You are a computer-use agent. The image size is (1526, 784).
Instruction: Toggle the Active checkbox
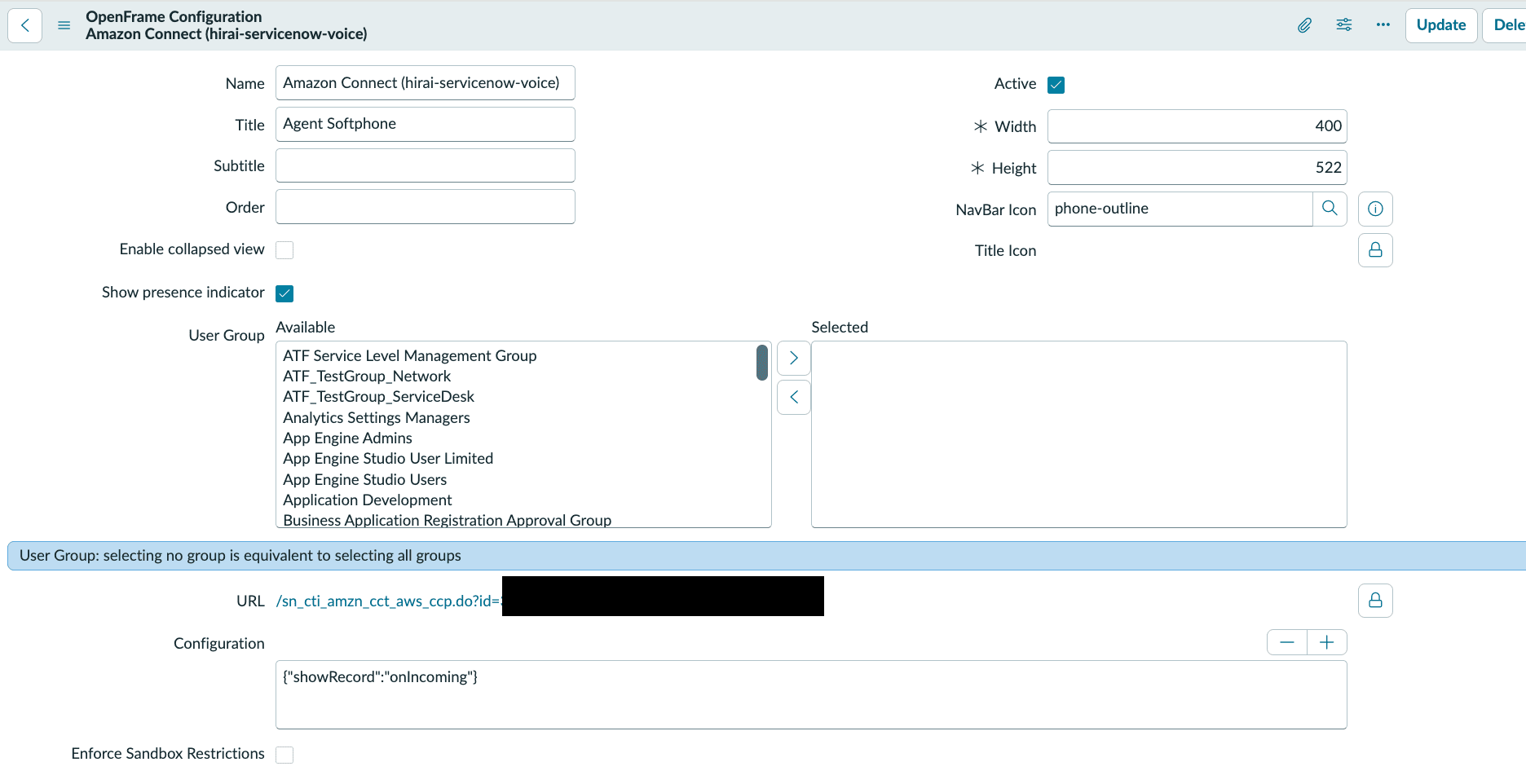point(1056,85)
